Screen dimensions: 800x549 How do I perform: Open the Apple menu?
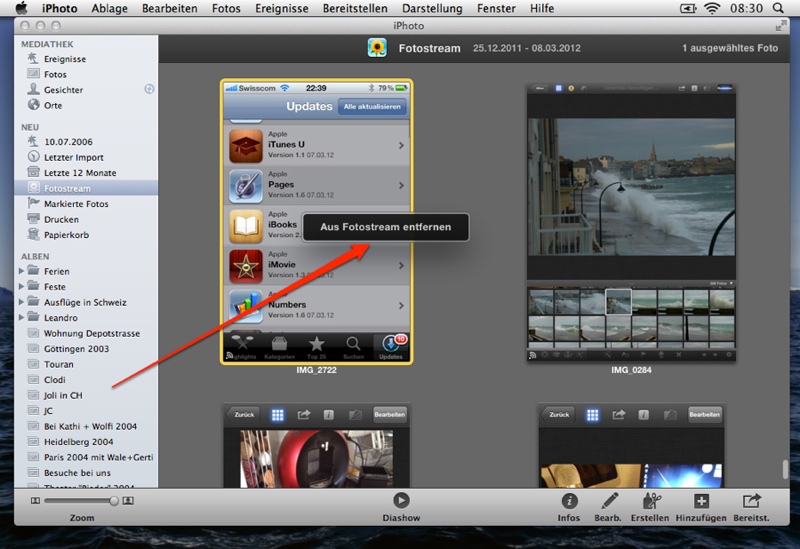(21, 8)
